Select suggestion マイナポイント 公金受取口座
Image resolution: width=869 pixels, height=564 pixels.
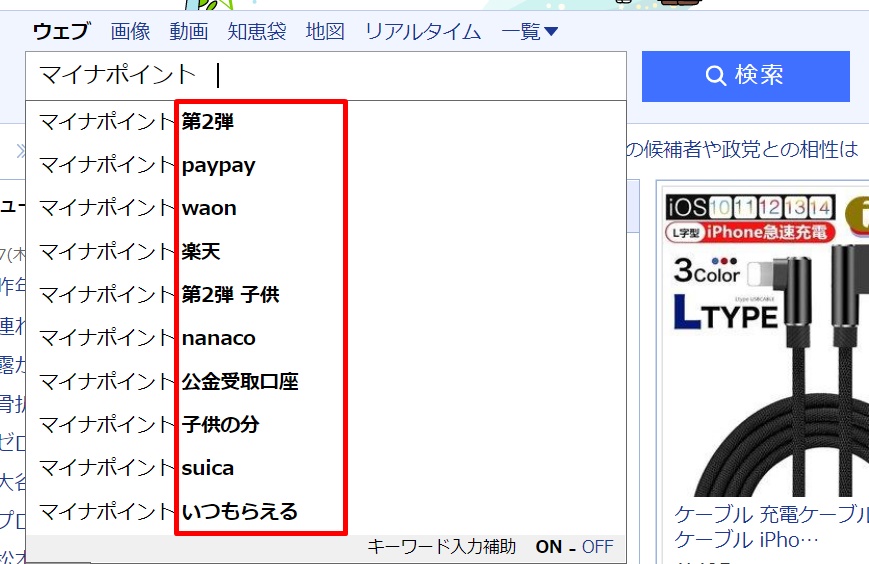(x=326, y=381)
